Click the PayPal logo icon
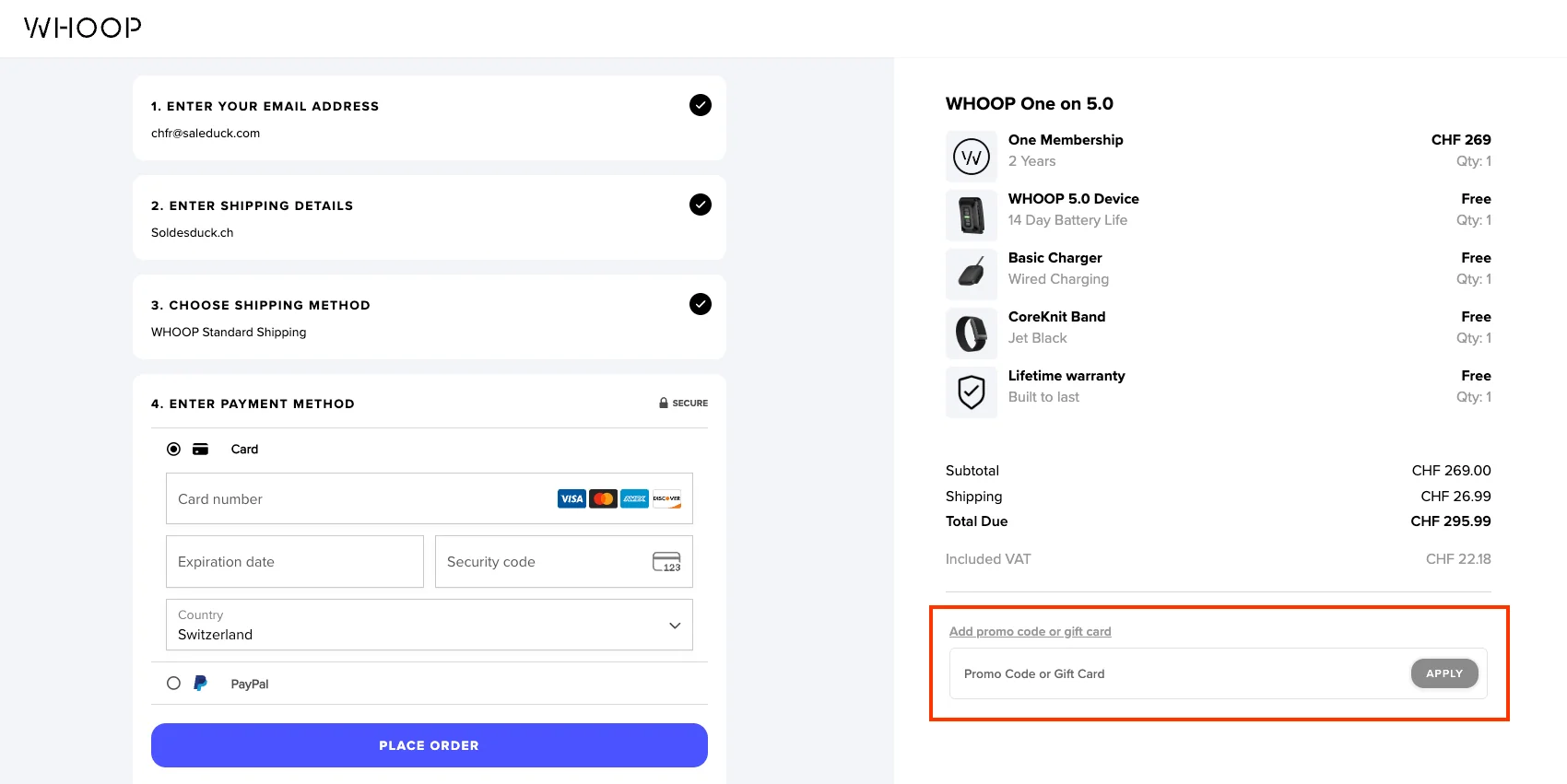 pyautogui.click(x=199, y=683)
